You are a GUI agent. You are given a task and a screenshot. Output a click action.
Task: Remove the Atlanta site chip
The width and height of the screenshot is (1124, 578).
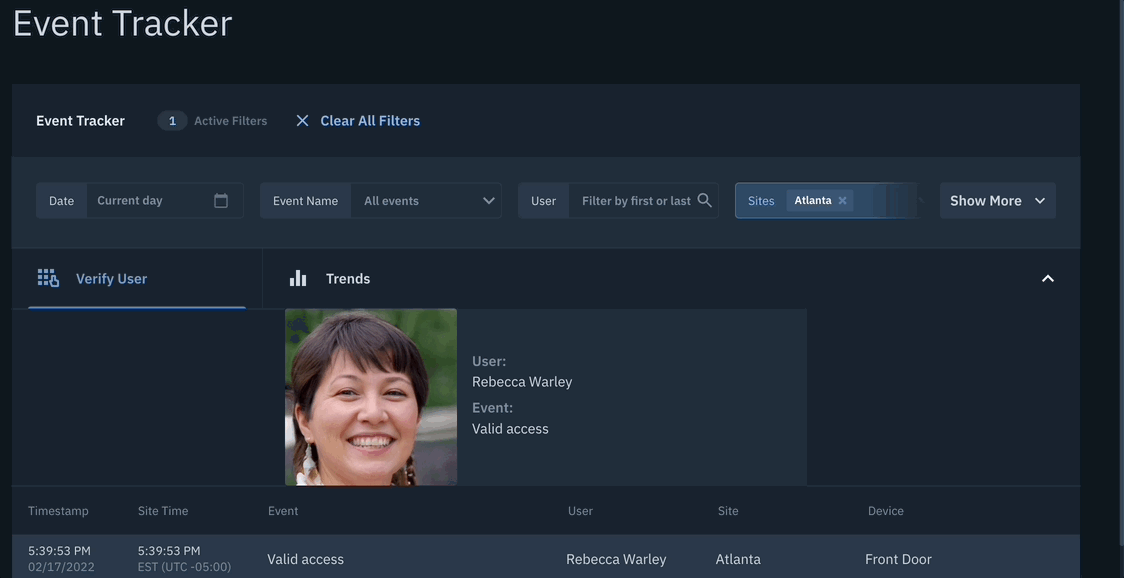click(x=842, y=201)
